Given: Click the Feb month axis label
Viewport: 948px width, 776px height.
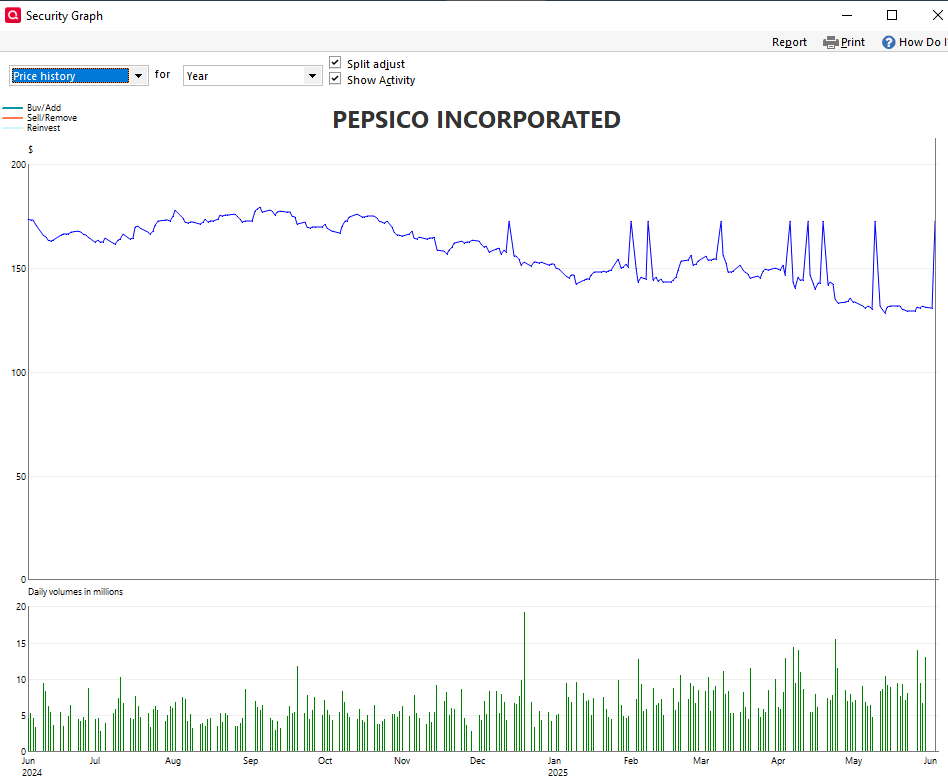Looking at the screenshot, I should pyautogui.click(x=631, y=760).
